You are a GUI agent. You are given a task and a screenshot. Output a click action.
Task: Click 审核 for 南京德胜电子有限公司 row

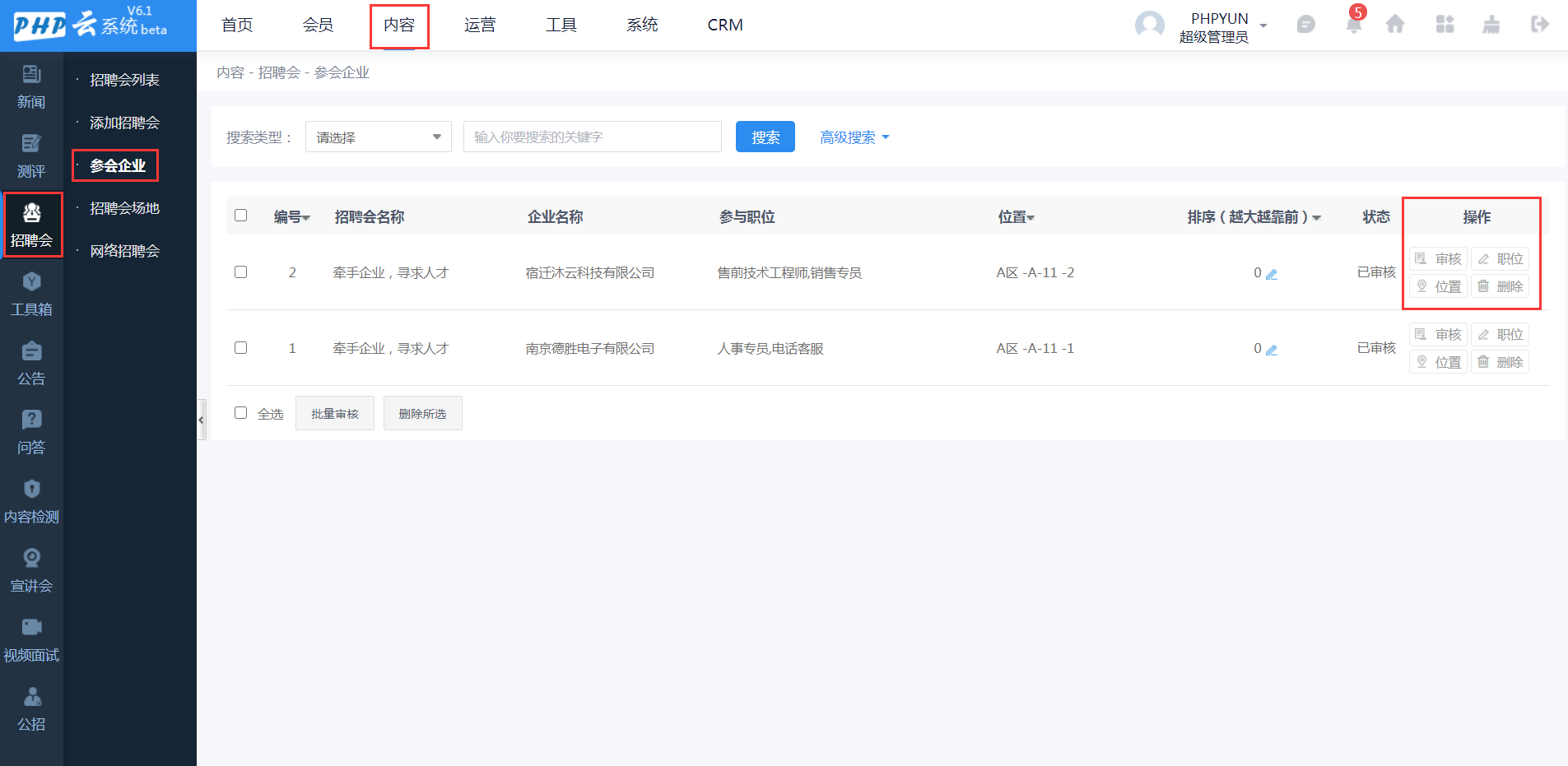click(1438, 334)
